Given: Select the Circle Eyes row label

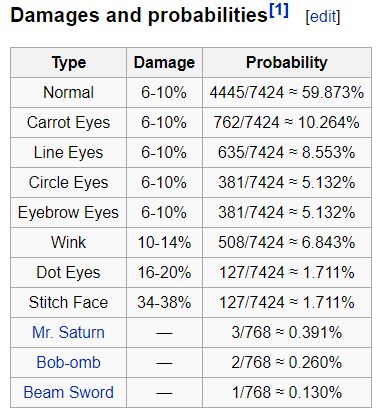Looking at the screenshot, I should 68,182.
